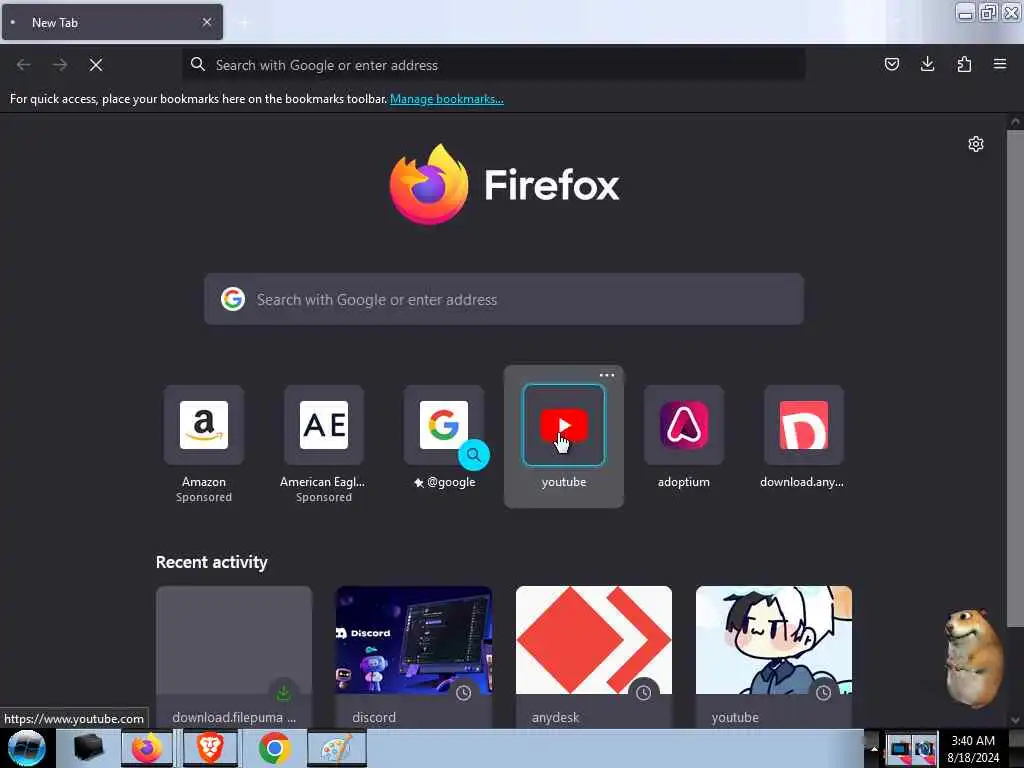Focus the top address bar field
This screenshot has height=768, width=1024.
tap(494, 65)
